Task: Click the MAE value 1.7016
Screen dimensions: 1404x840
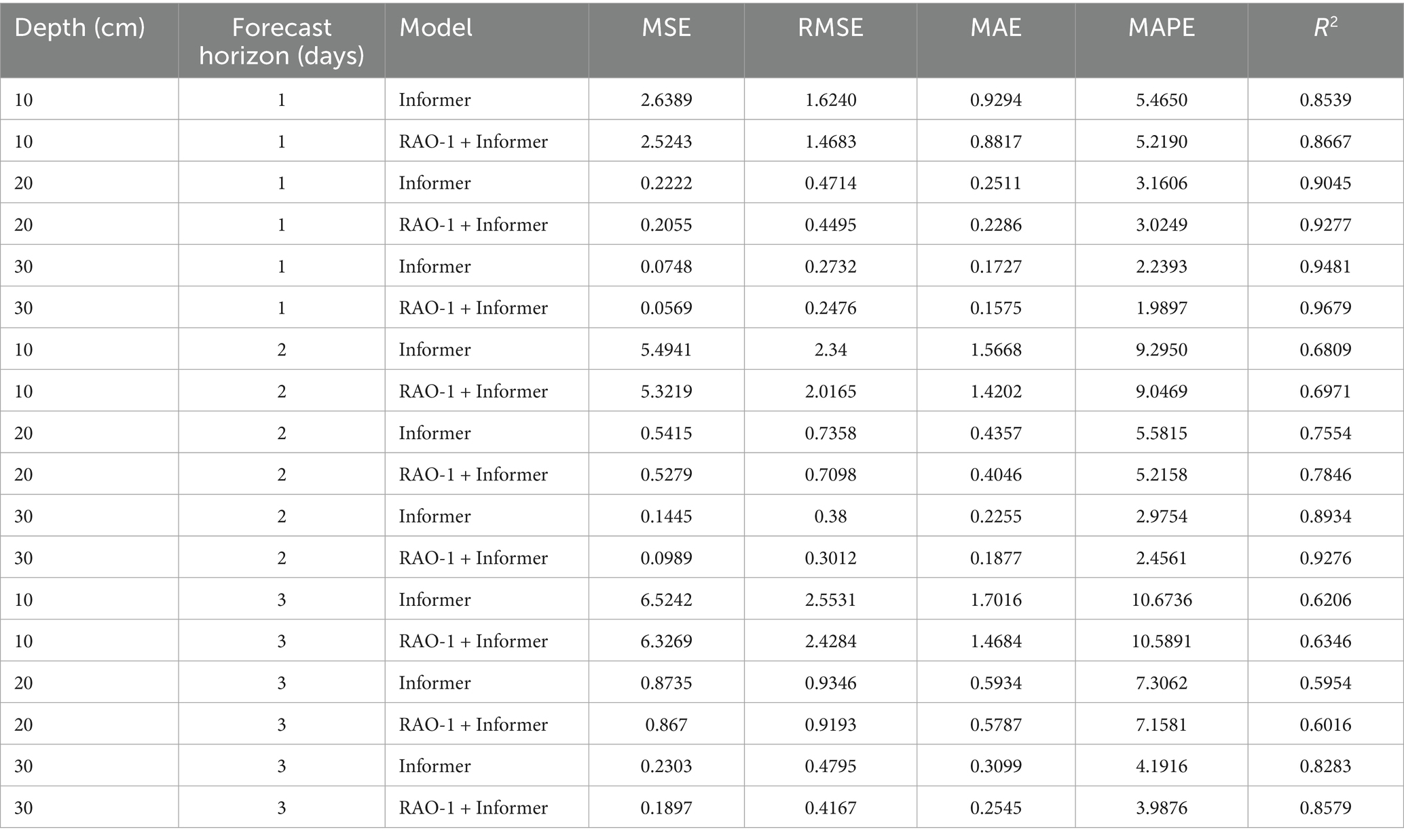Action: point(995,600)
